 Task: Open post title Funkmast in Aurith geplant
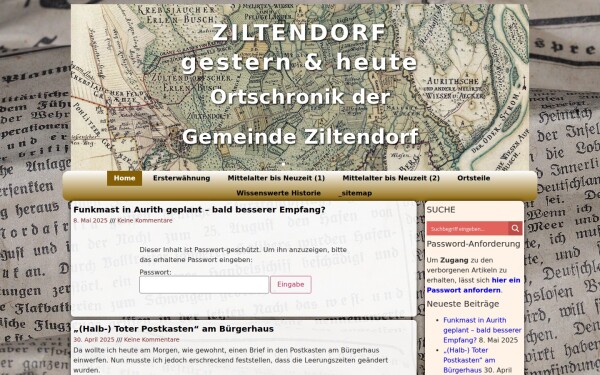[199, 210]
